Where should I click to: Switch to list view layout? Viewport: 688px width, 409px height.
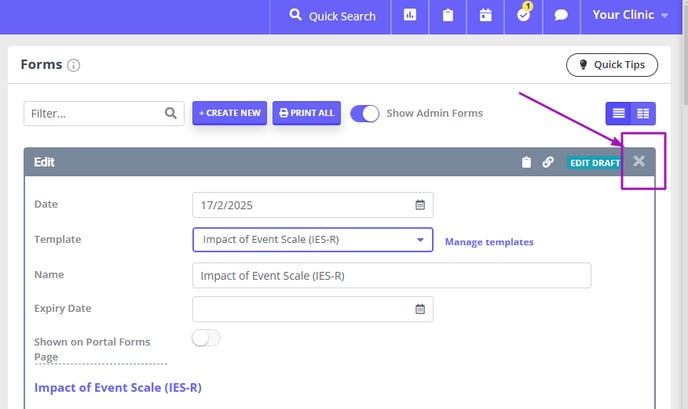(618, 114)
